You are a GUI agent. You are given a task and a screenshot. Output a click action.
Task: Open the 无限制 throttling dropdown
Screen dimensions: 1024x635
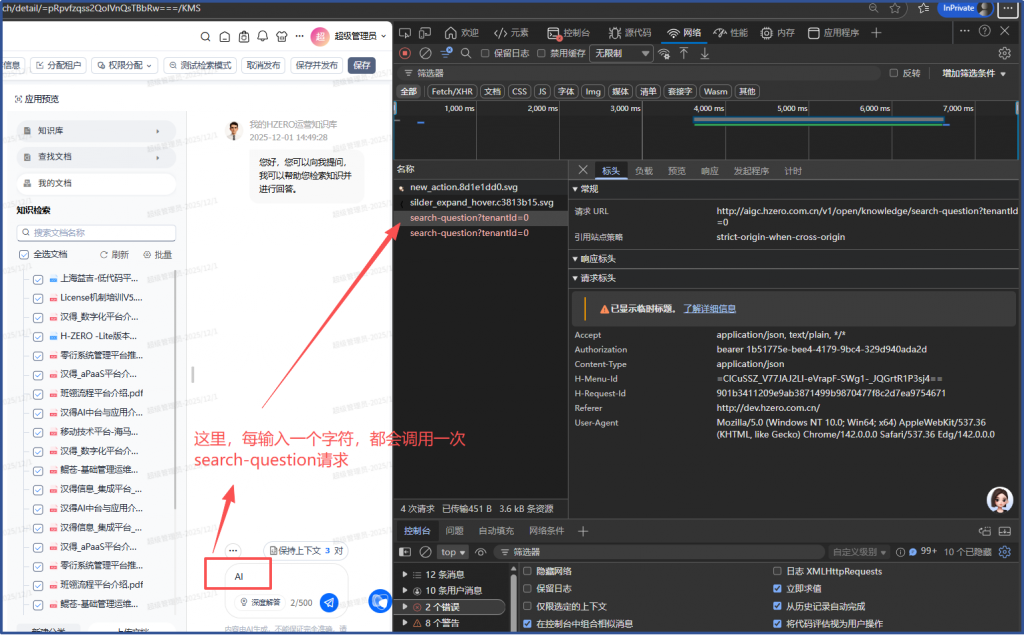click(x=621, y=53)
